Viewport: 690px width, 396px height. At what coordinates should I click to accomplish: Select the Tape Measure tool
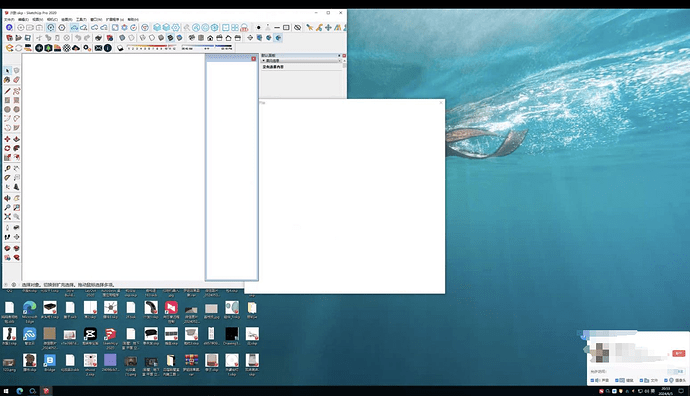point(7,169)
